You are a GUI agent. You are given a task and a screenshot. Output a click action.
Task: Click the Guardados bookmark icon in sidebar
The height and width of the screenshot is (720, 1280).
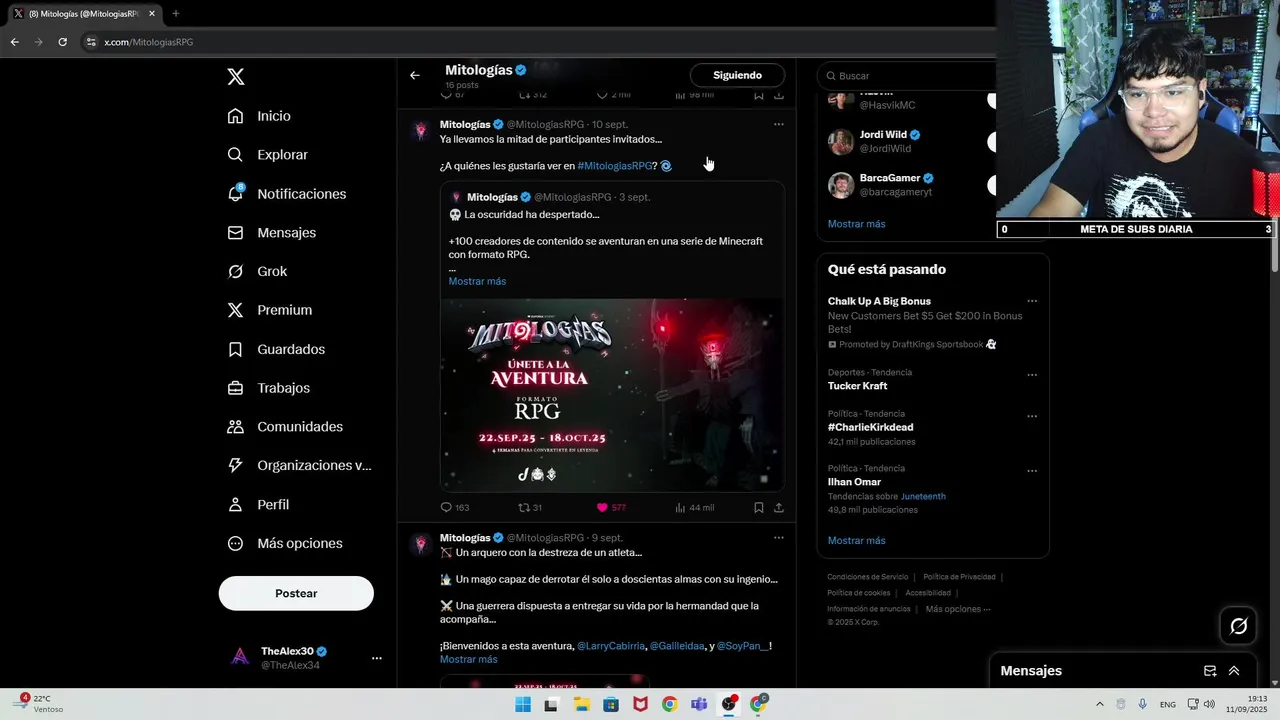[x=235, y=349]
